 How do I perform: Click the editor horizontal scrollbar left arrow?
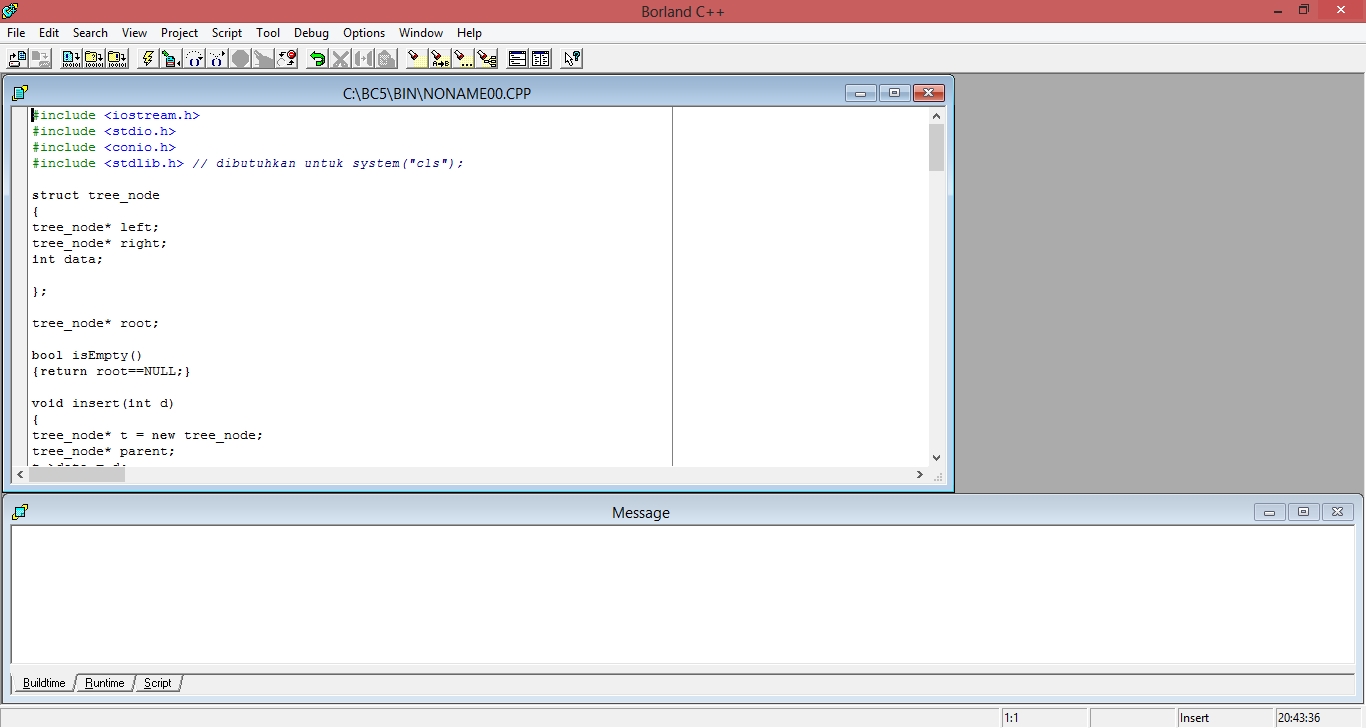(21, 475)
